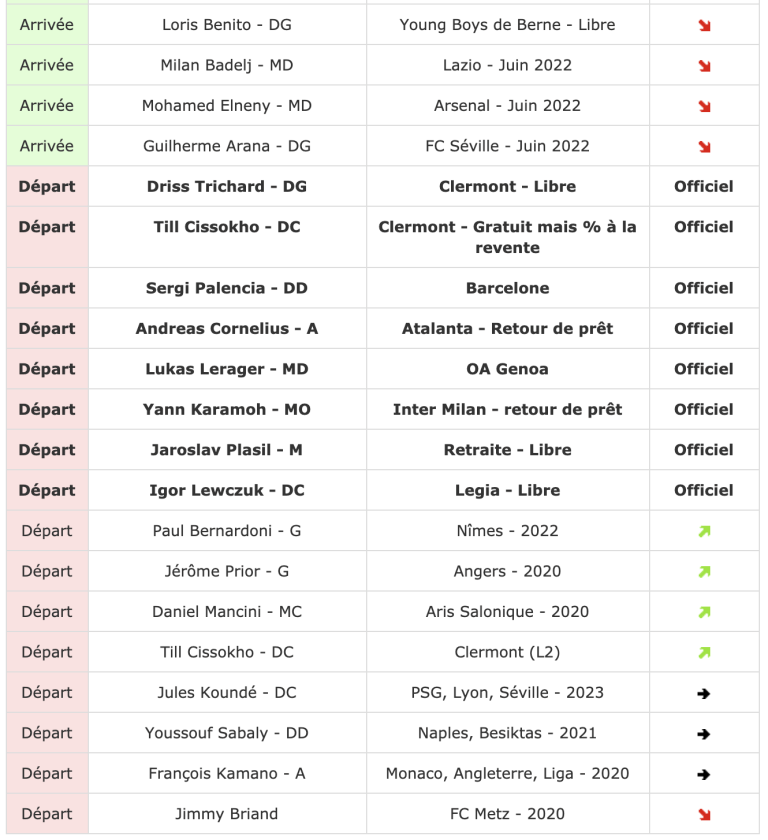Viewport: 768px width, 840px height.
Task: Select the red arrow beside Arsenal - Juin 2022
Action: click(704, 106)
